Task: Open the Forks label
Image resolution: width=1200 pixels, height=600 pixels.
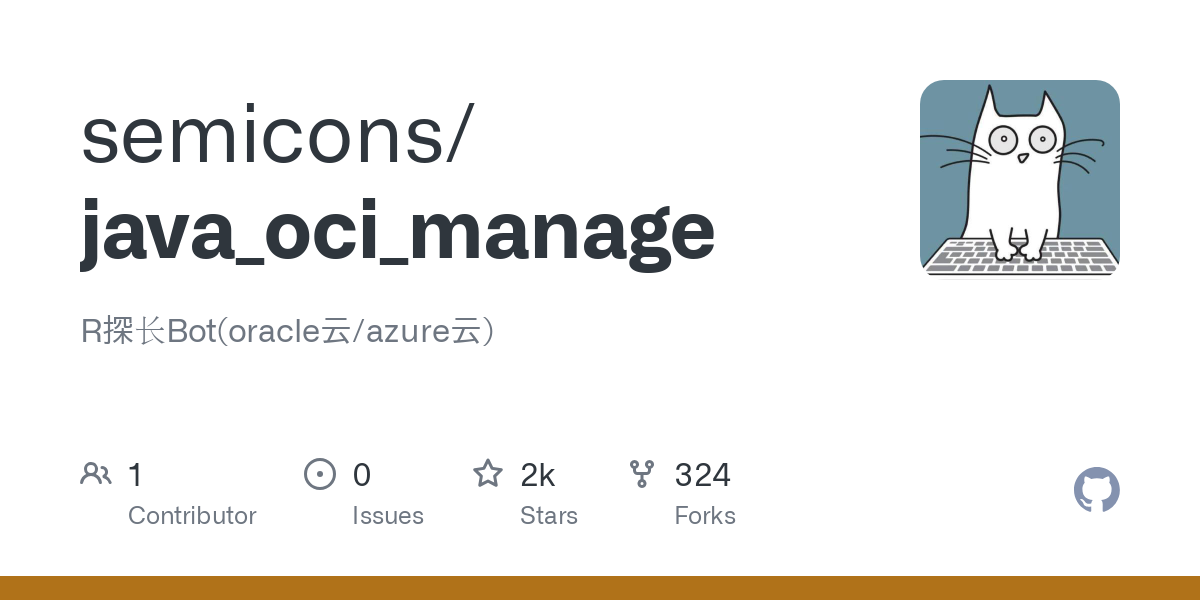Action: 705,516
